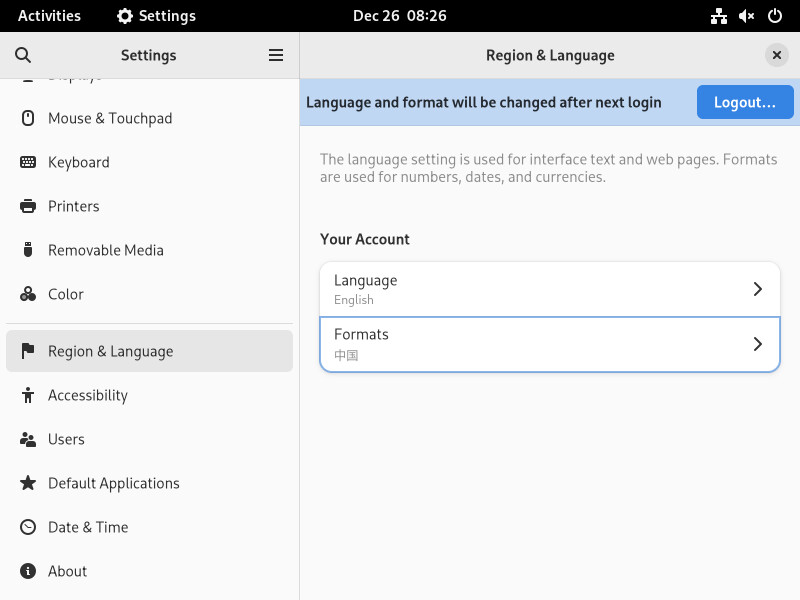The width and height of the screenshot is (800, 600).
Task: Open the Date & Time panel
Action: coord(88,527)
